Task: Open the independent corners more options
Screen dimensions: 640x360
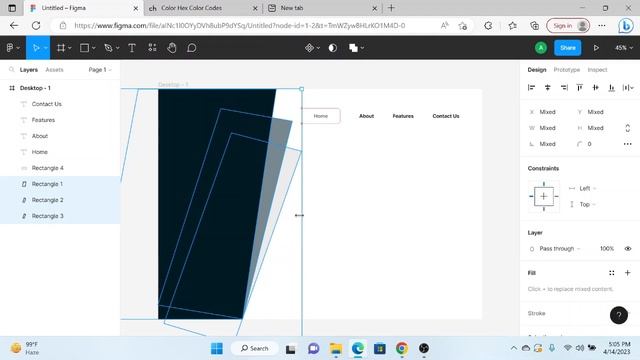Action: point(627,144)
